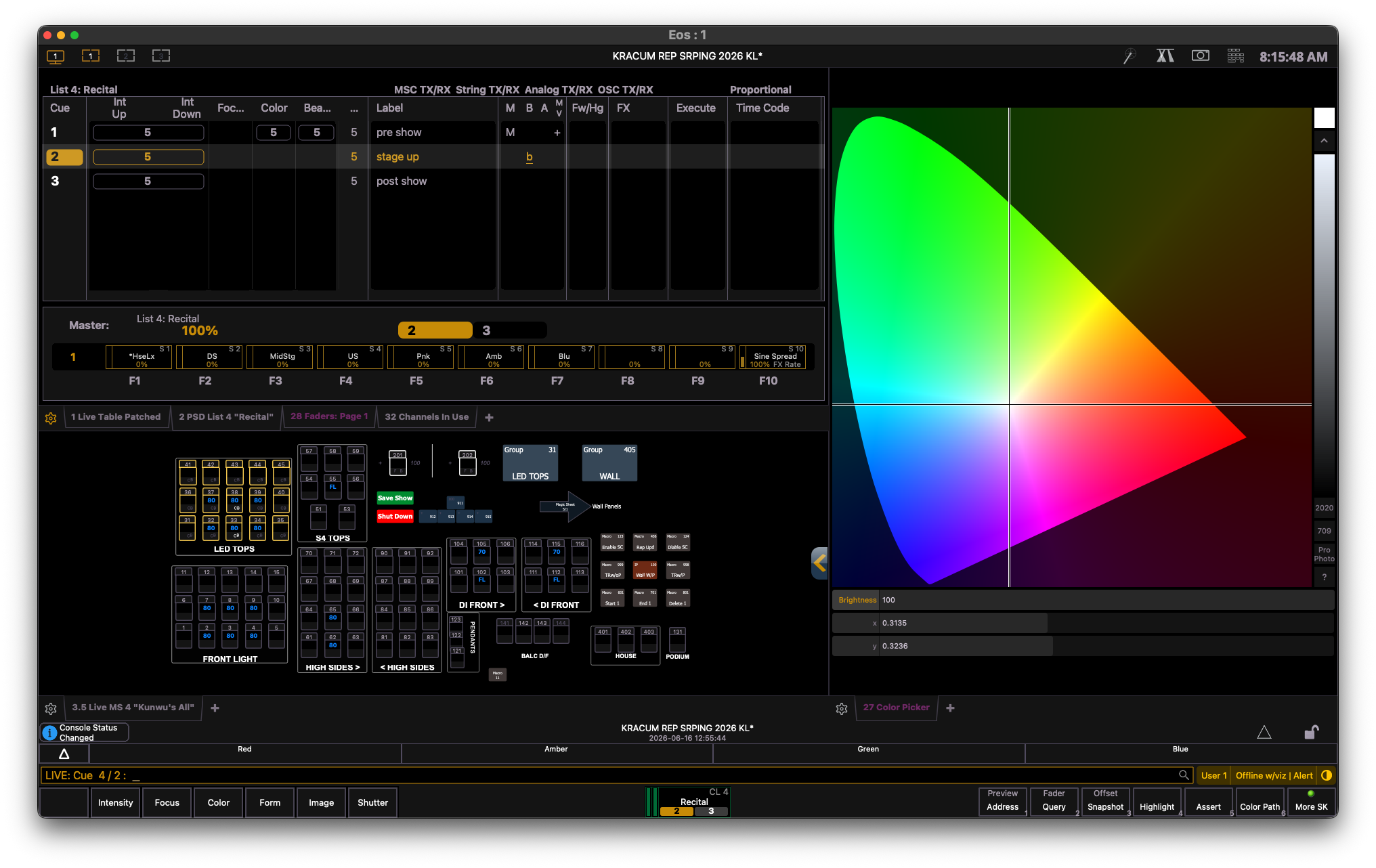1376x868 pixels.
Task: Click the Shutter softkey
Action: tap(372, 802)
